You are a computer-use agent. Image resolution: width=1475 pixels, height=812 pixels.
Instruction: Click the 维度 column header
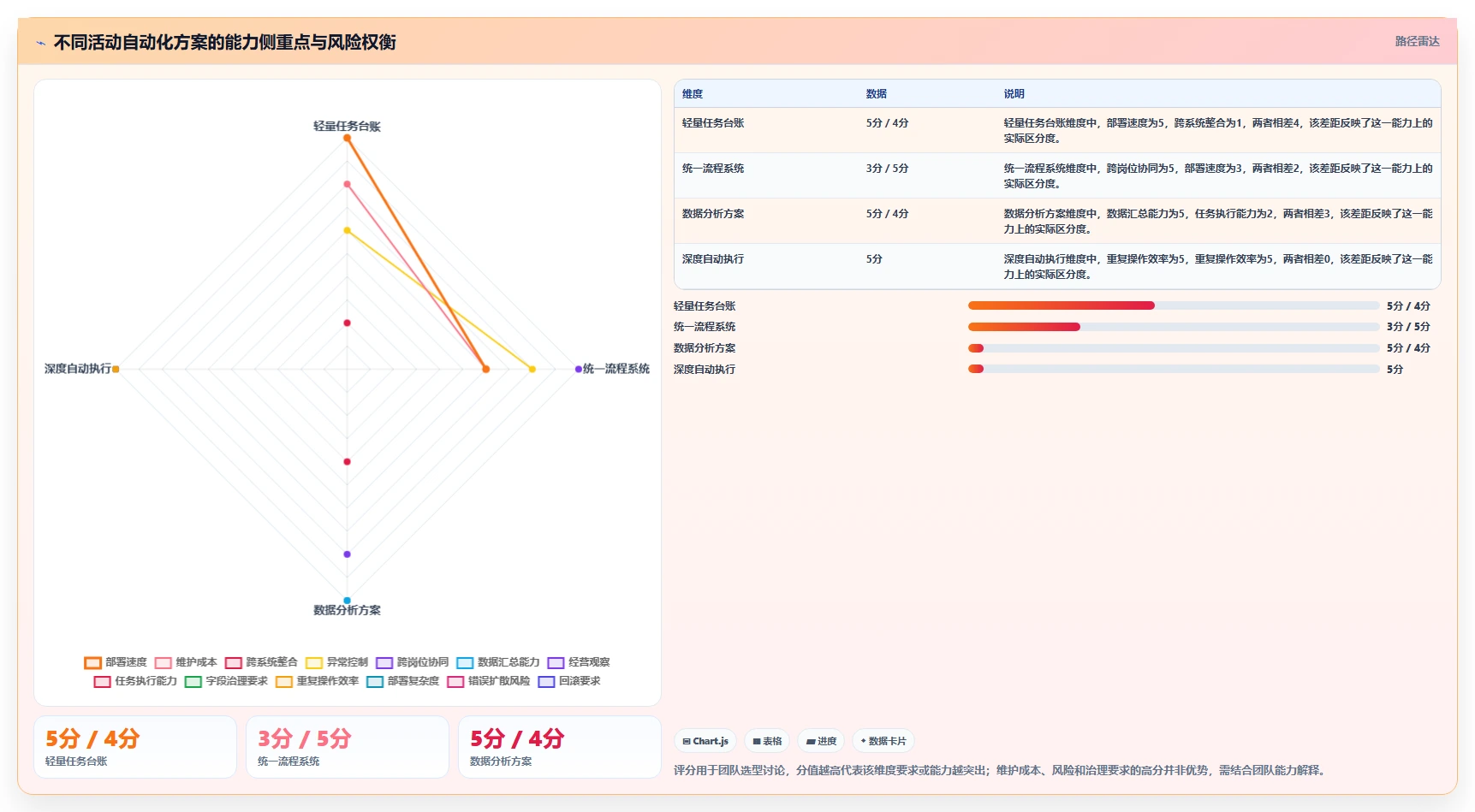[x=693, y=94]
